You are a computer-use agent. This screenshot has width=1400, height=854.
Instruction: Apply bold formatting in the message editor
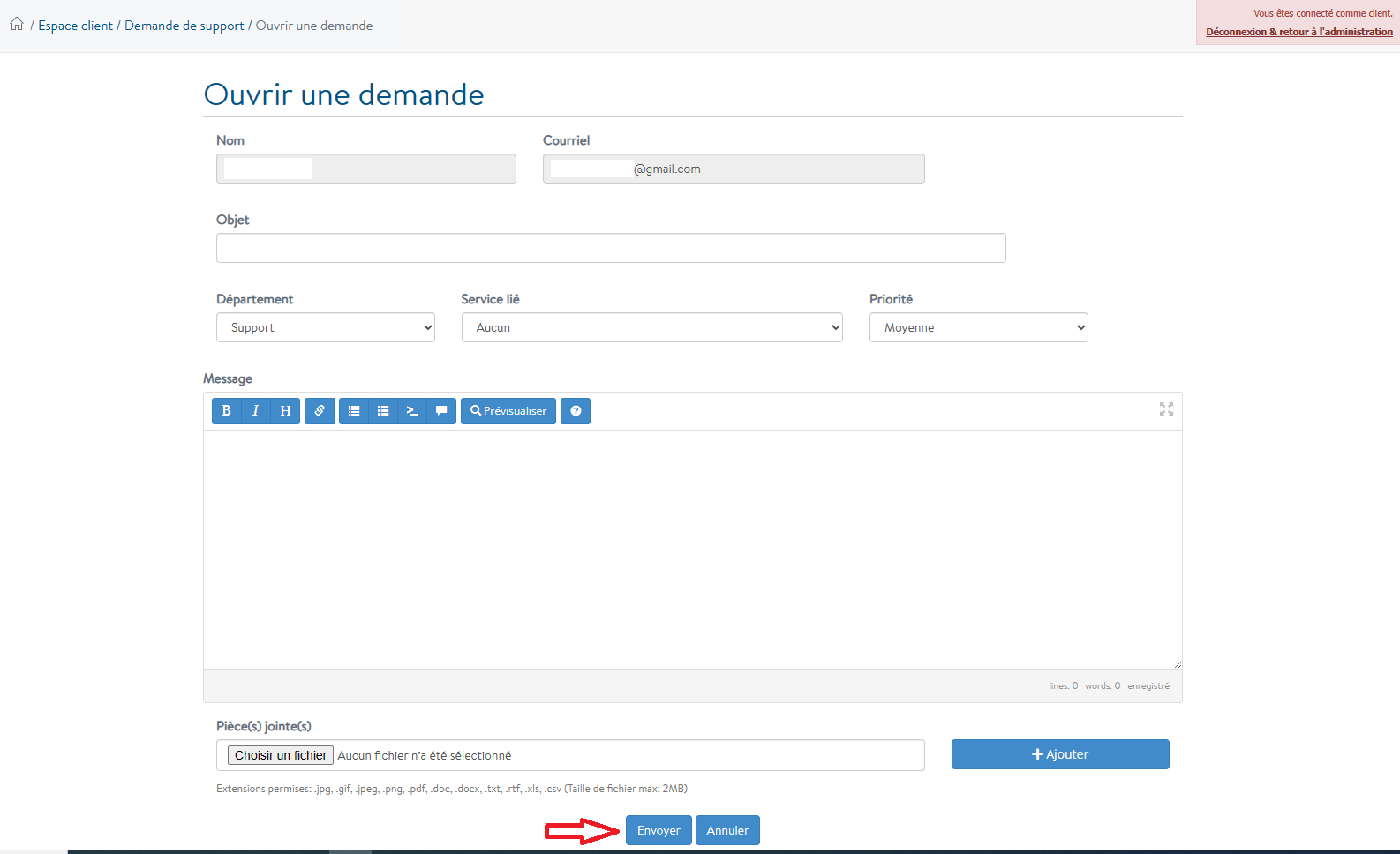226,411
